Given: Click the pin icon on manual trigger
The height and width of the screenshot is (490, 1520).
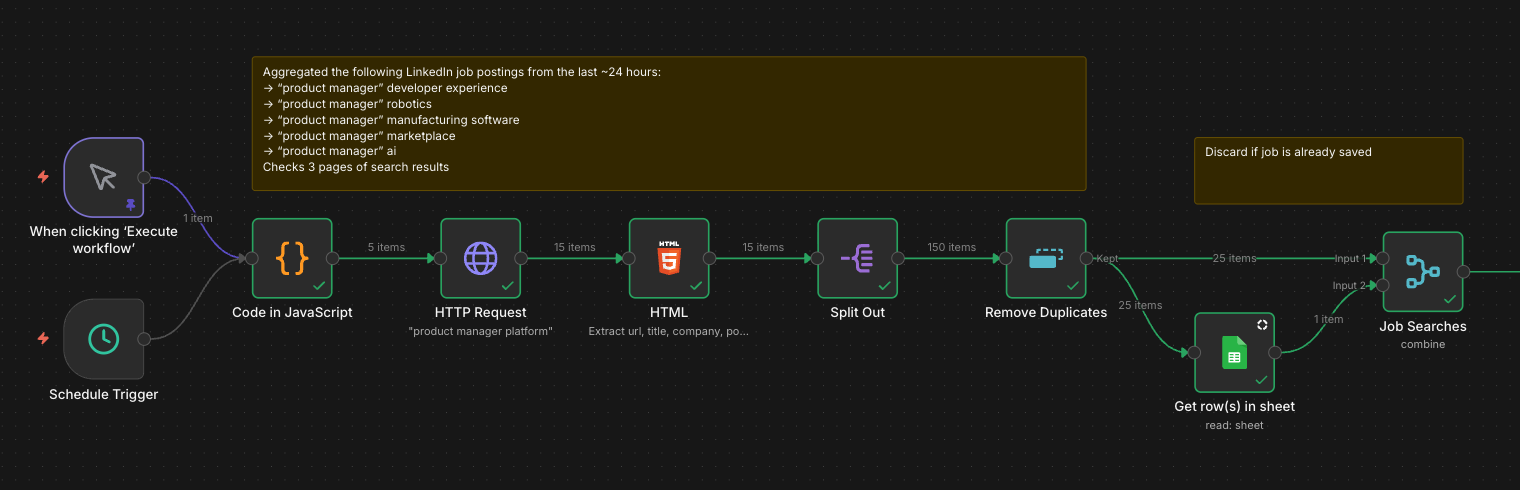Looking at the screenshot, I should (x=130, y=204).
